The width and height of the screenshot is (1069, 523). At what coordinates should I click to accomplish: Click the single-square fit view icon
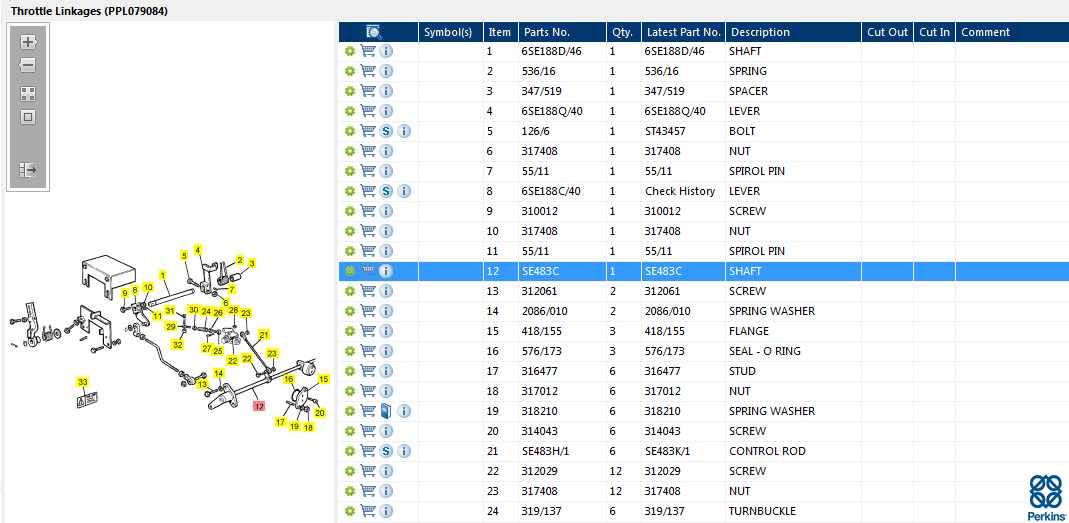click(28, 117)
